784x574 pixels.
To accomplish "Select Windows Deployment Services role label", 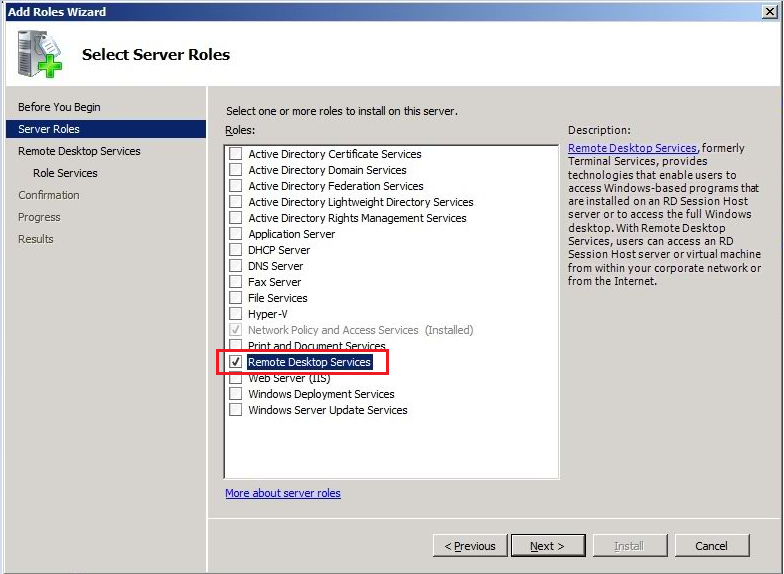I will [x=321, y=394].
